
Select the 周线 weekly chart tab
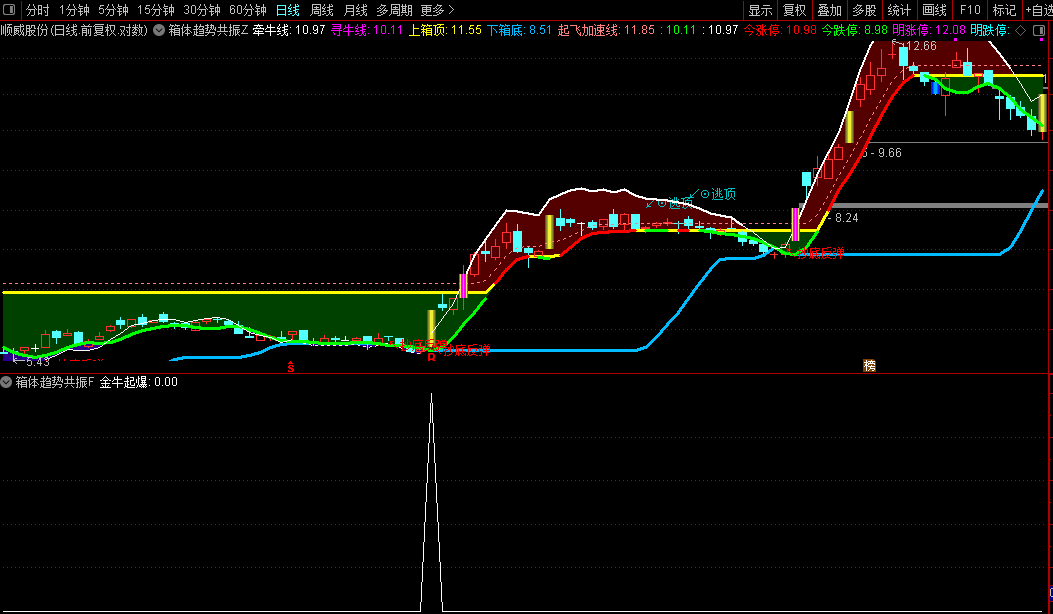click(322, 10)
